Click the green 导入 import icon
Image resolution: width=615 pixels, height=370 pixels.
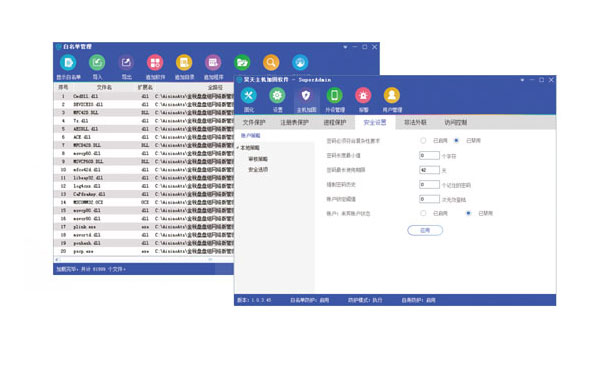pos(97,63)
